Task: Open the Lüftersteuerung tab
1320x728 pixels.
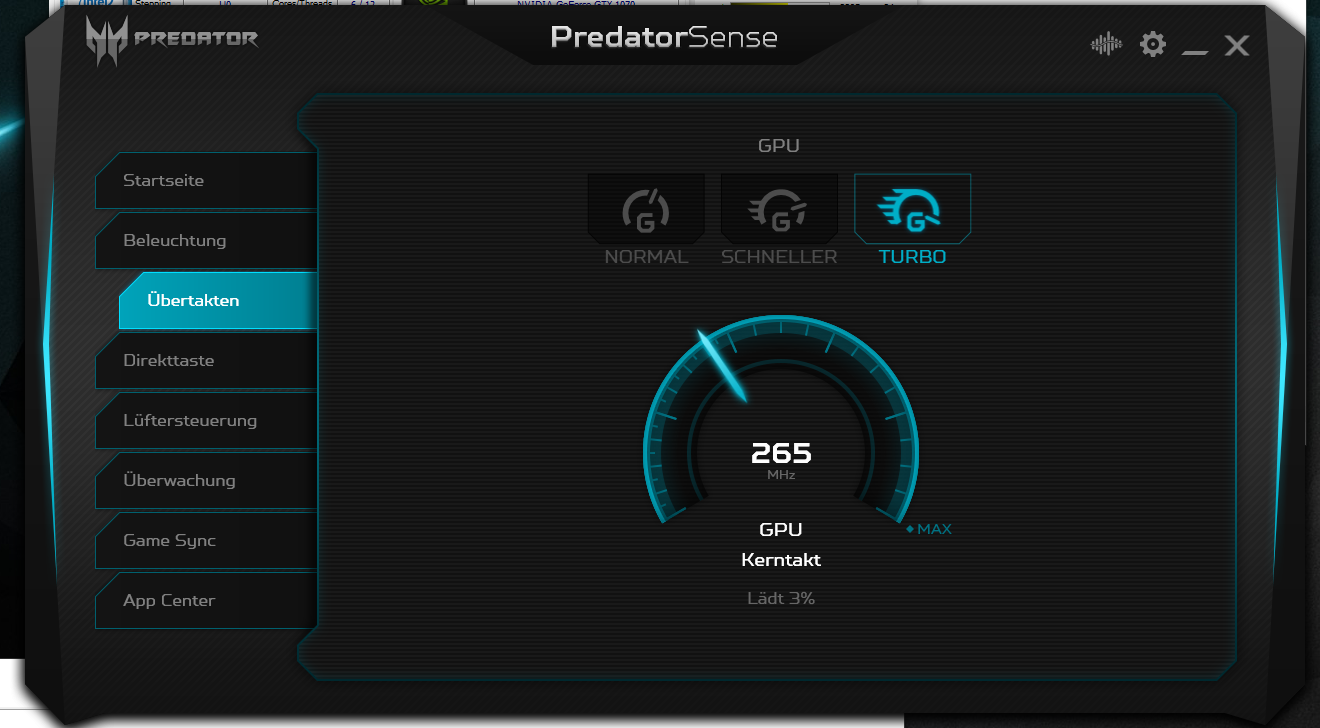Action: (206, 421)
